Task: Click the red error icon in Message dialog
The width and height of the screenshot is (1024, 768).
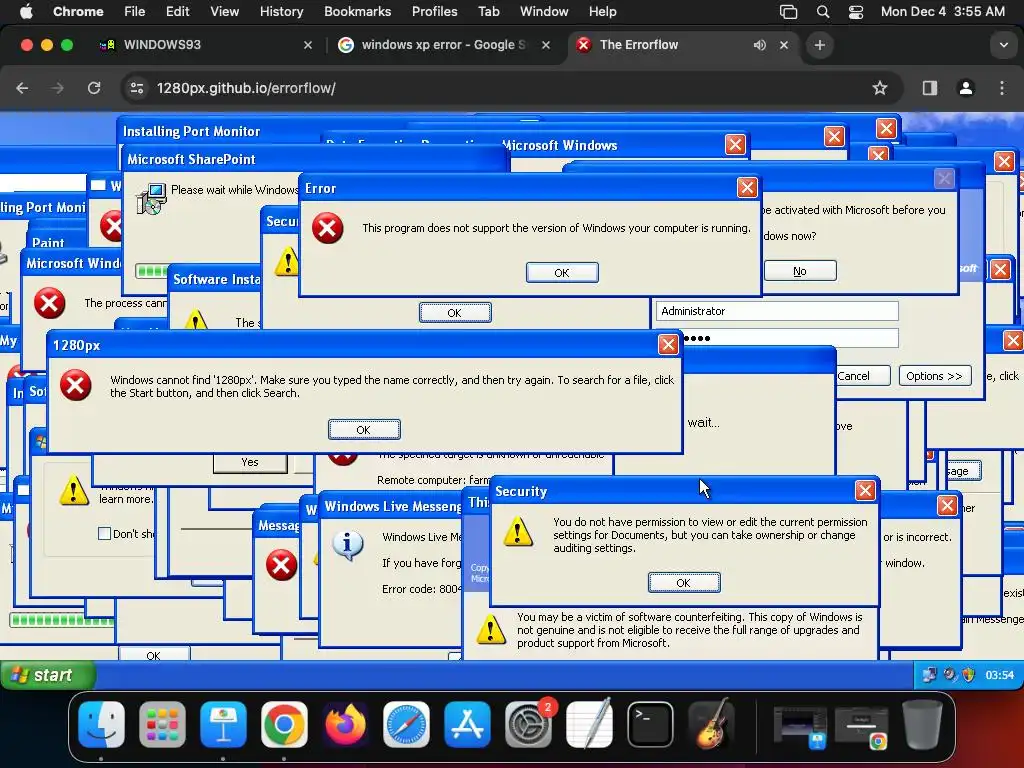Action: click(281, 566)
